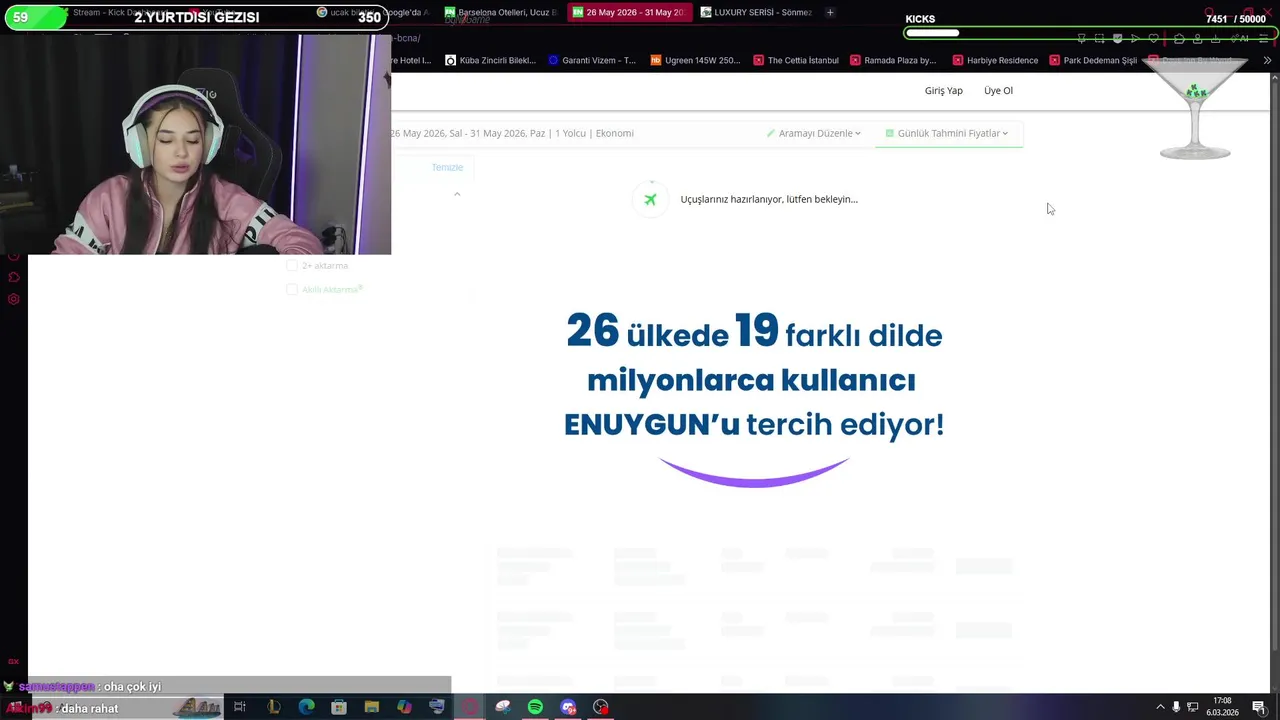Open File Explorer from the taskbar

372,707
